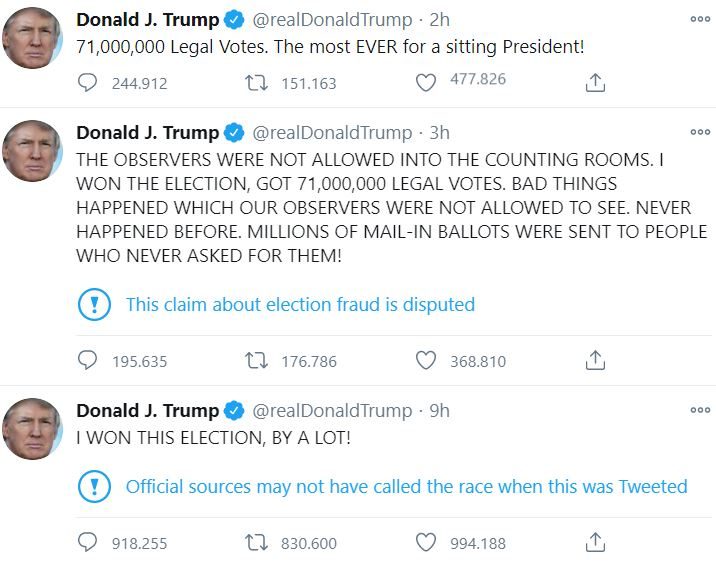Open the @realDonaldTrump handle on the 9h tweet
This screenshot has width=716, height=563.
tap(331, 411)
